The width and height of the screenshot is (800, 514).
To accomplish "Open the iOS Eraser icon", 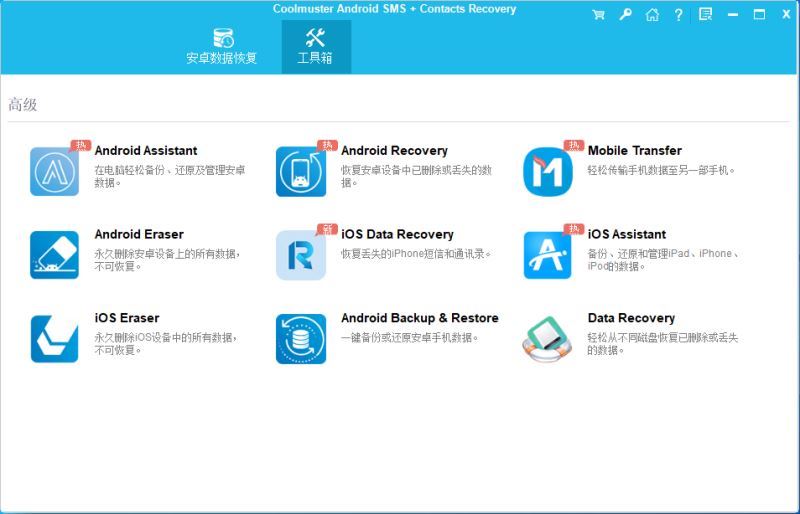I will (x=55, y=338).
